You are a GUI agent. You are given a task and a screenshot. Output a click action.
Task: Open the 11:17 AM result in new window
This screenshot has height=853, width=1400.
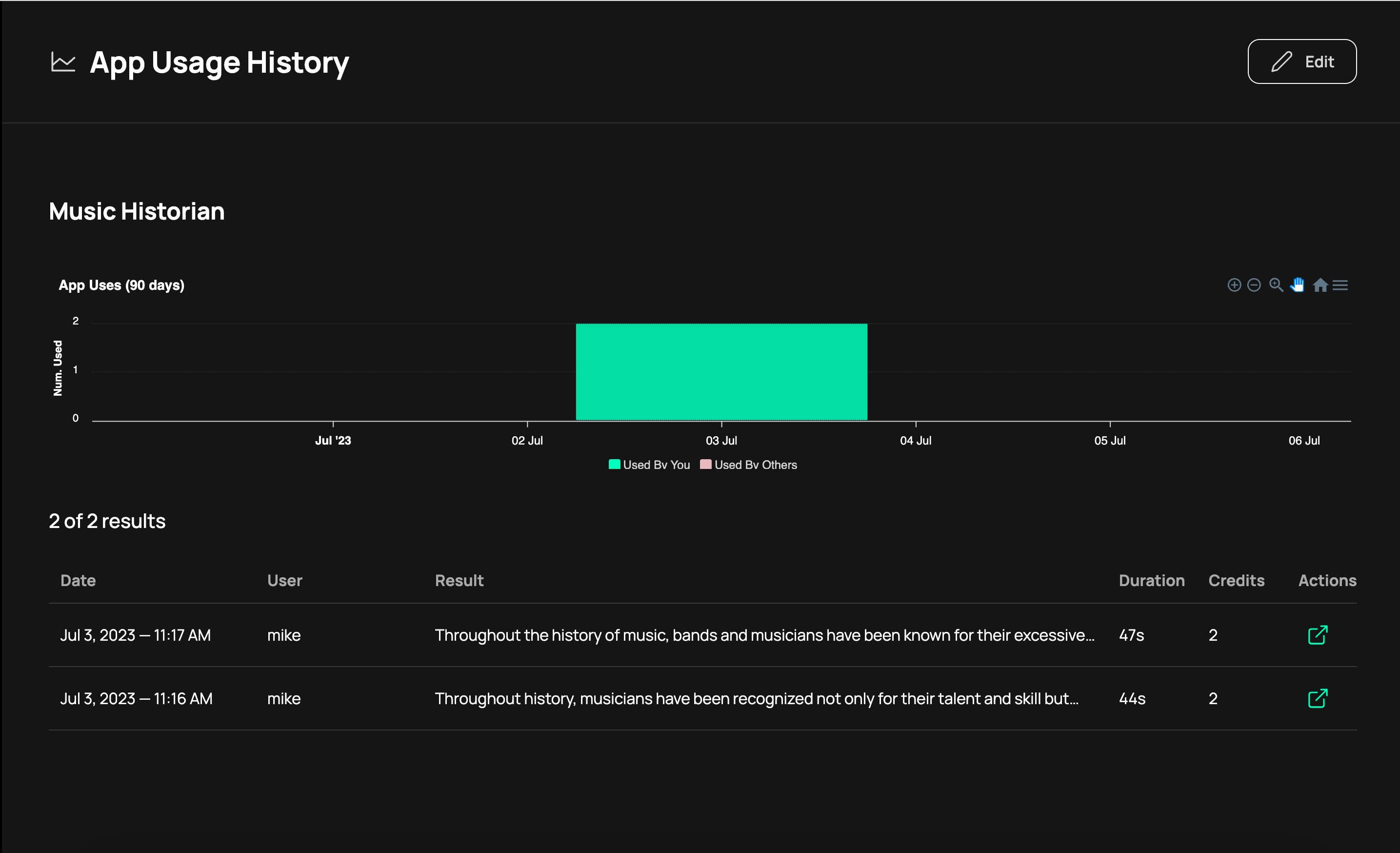[1318, 635]
